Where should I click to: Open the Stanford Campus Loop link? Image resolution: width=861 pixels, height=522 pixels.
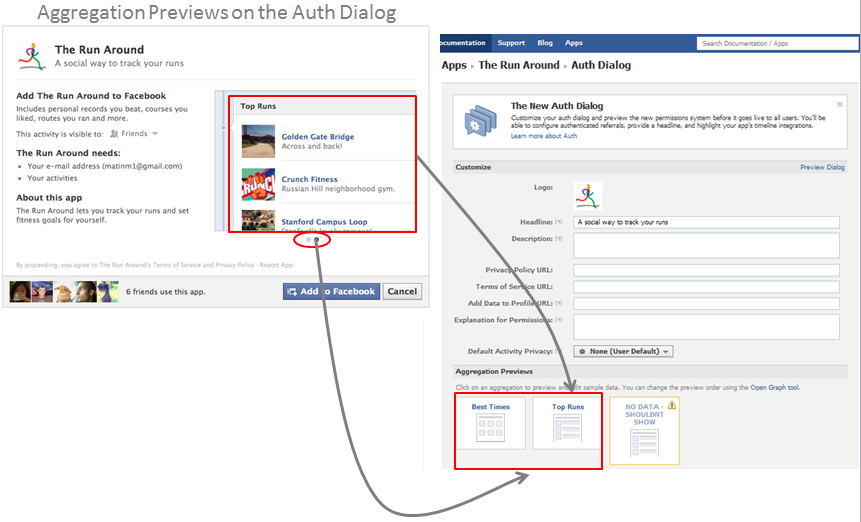click(324, 222)
